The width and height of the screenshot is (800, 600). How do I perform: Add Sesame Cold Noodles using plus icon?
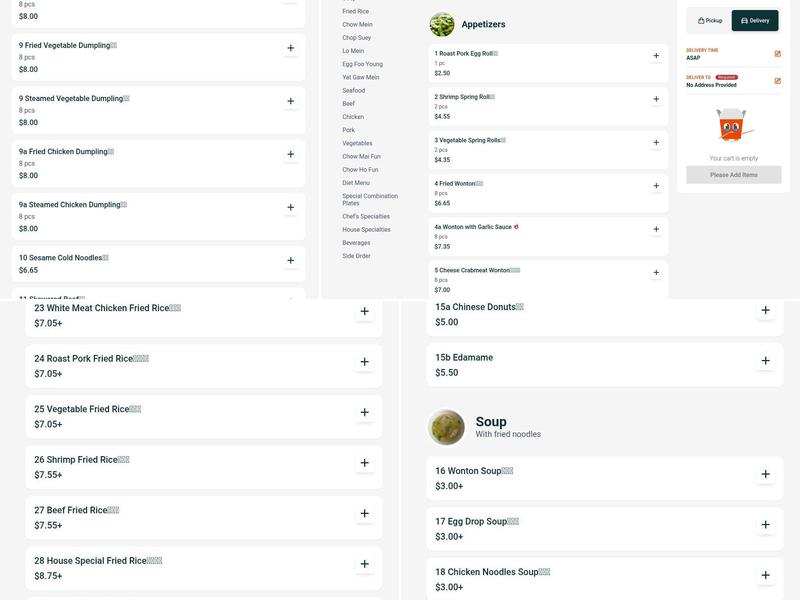point(291,260)
